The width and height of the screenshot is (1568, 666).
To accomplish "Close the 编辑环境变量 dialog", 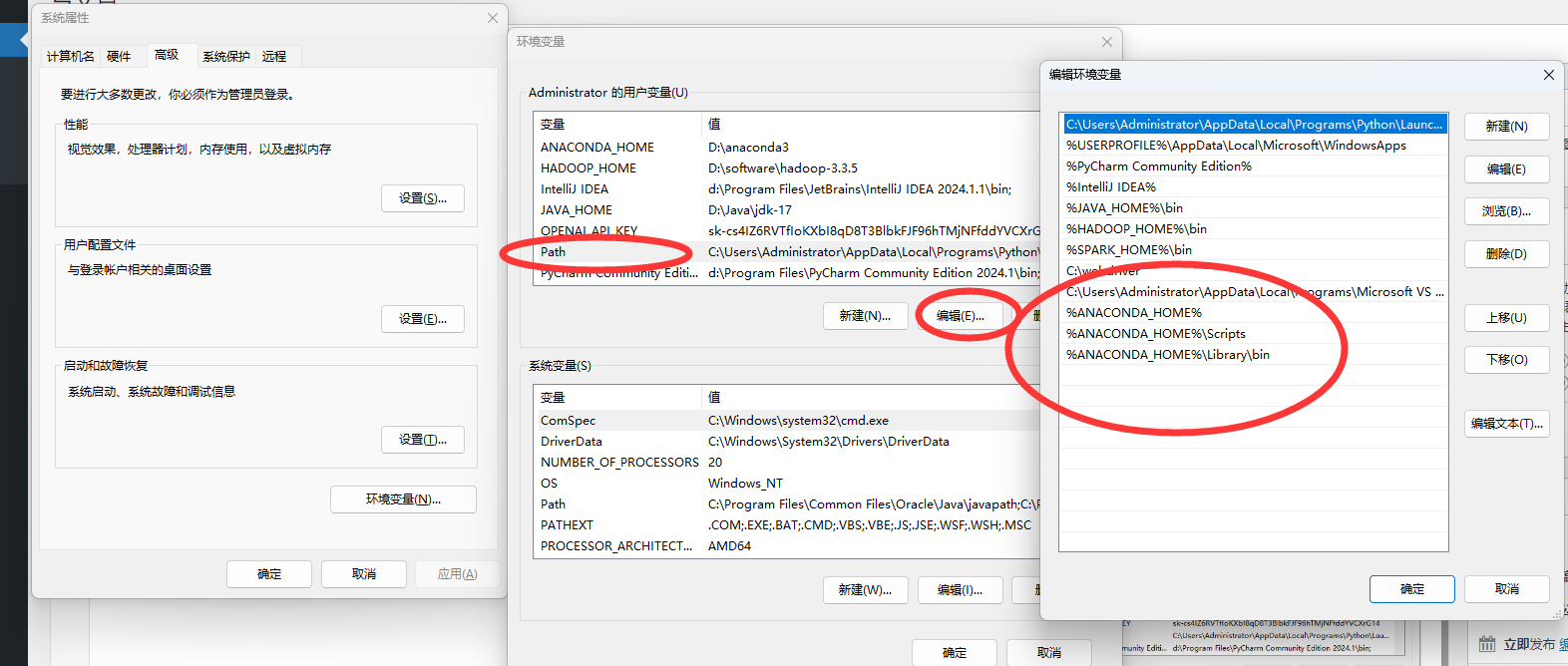I will pyautogui.click(x=1549, y=75).
